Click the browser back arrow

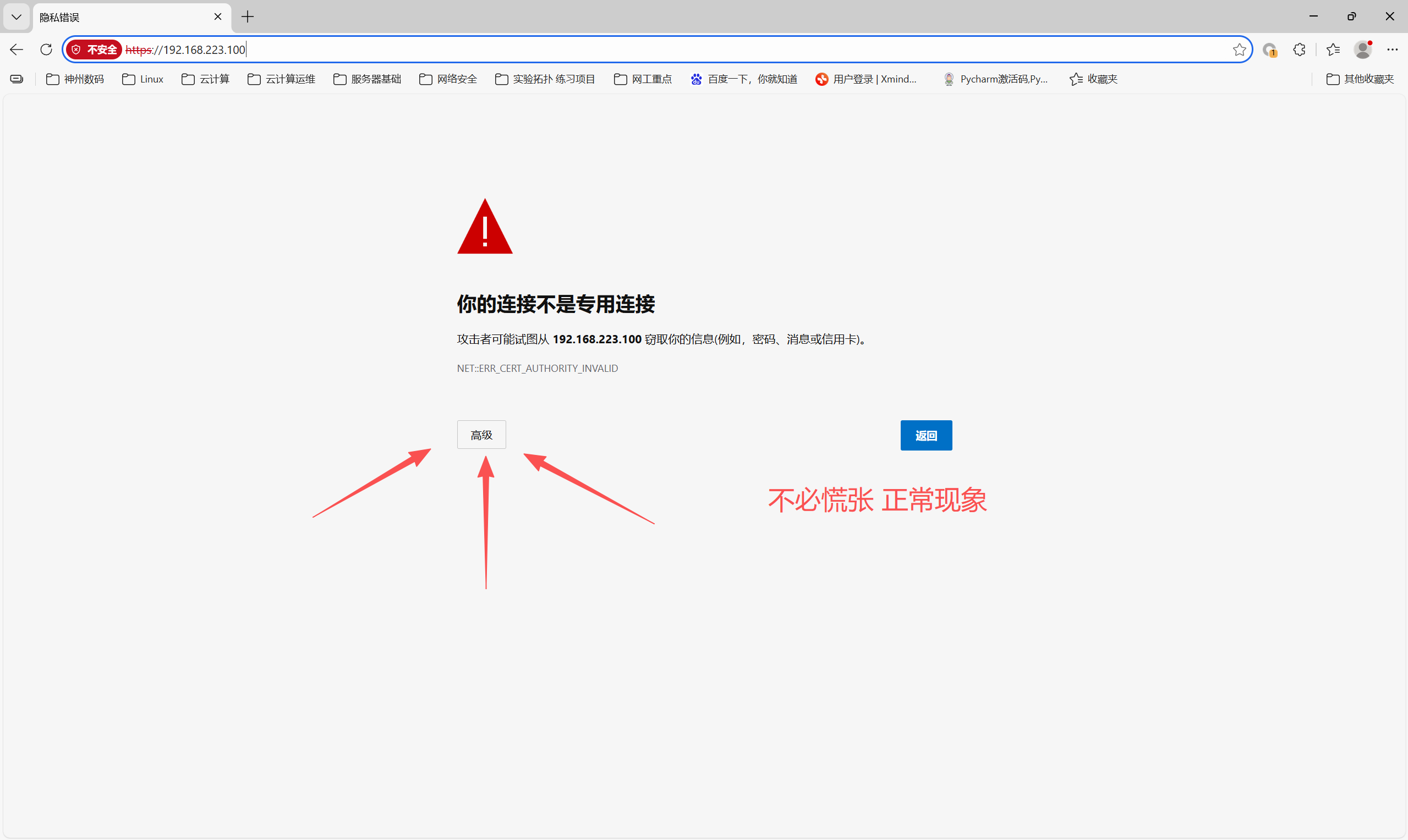click(17, 50)
